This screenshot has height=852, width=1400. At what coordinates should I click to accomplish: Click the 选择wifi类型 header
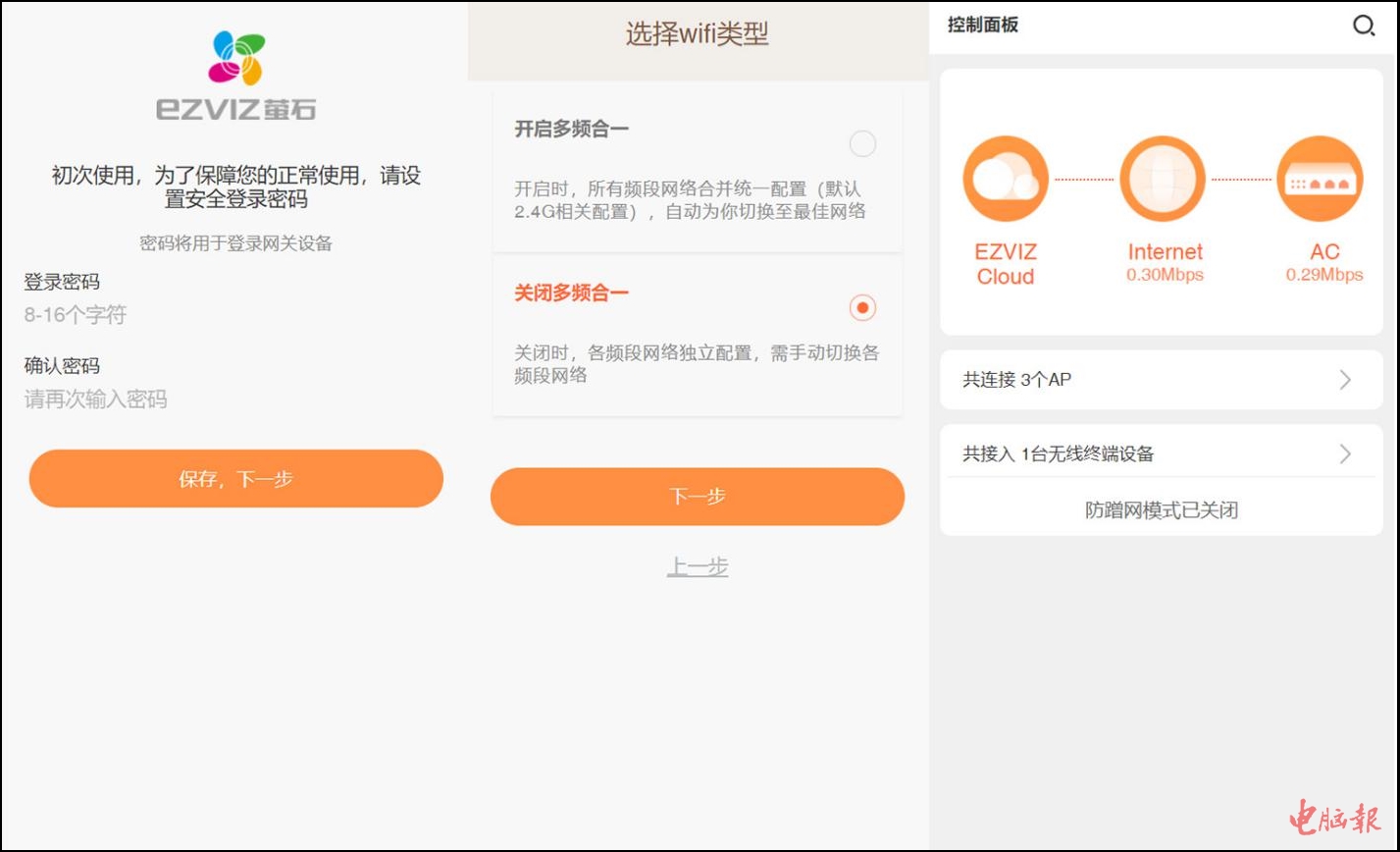click(x=698, y=35)
